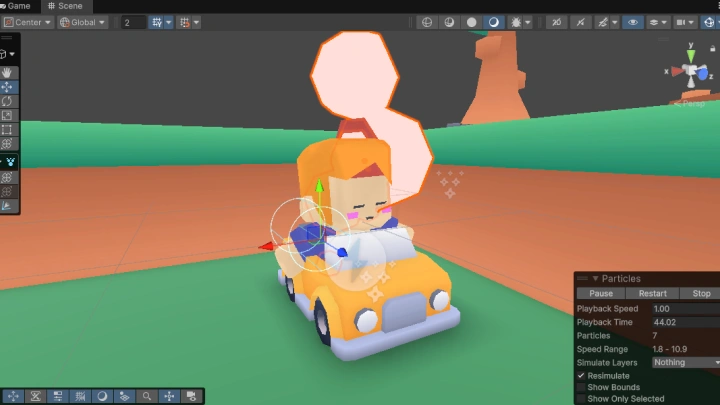This screenshot has height=405, width=720.
Task: Toggle the move arrows overlay button in bottom bar
Action: [x=13, y=396]
